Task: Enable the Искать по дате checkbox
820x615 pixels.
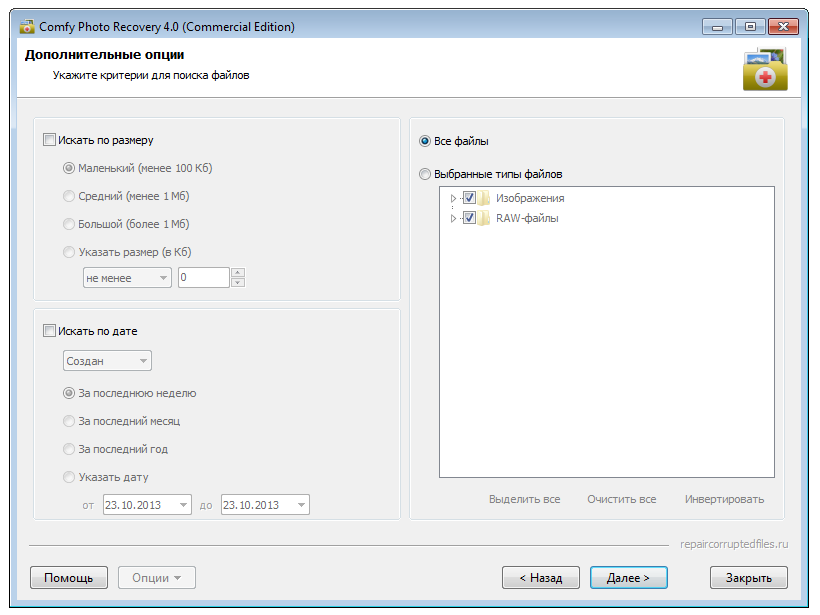Action: tap(49, 331)
